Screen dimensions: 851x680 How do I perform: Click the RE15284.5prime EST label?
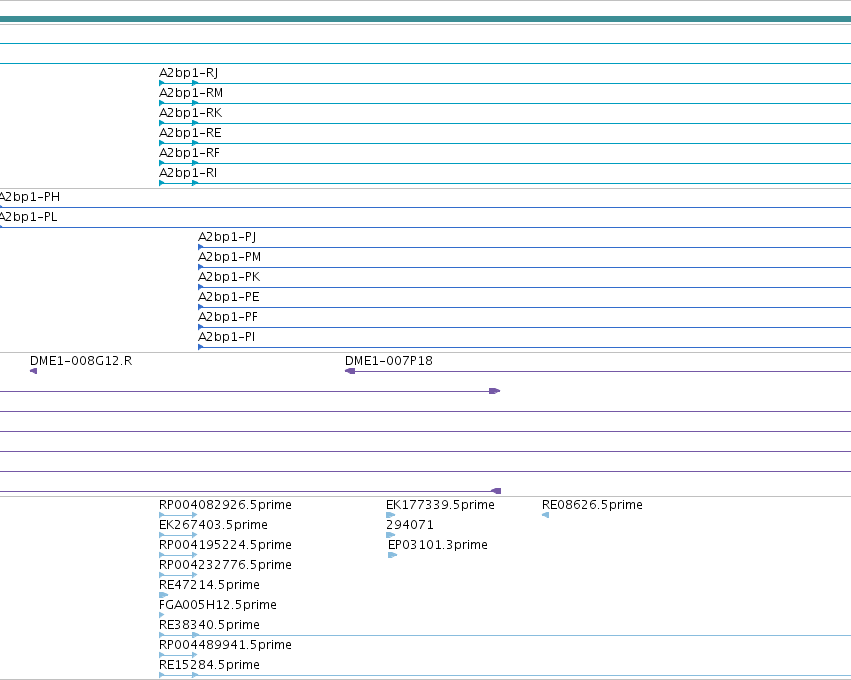[209, 665]
